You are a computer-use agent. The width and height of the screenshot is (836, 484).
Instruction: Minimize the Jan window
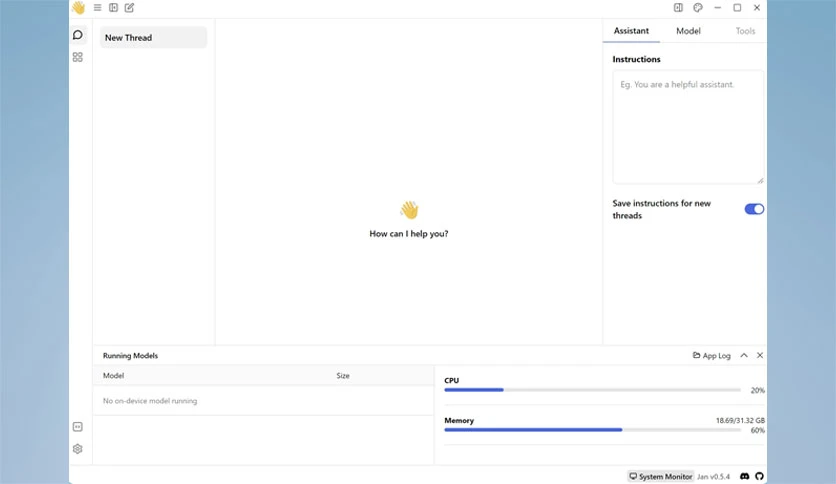pos(718,7)
